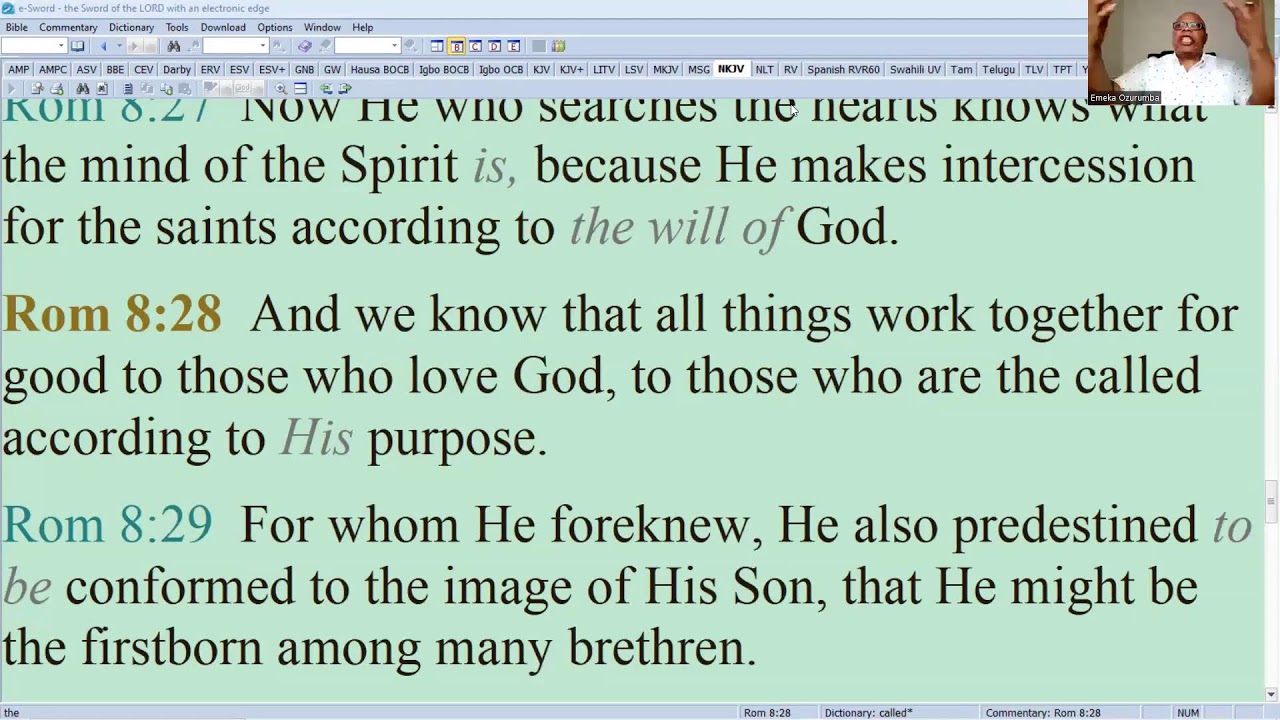Click the second green arrow icon
This screenshot has height=720, width=1280.
(345, 89)
